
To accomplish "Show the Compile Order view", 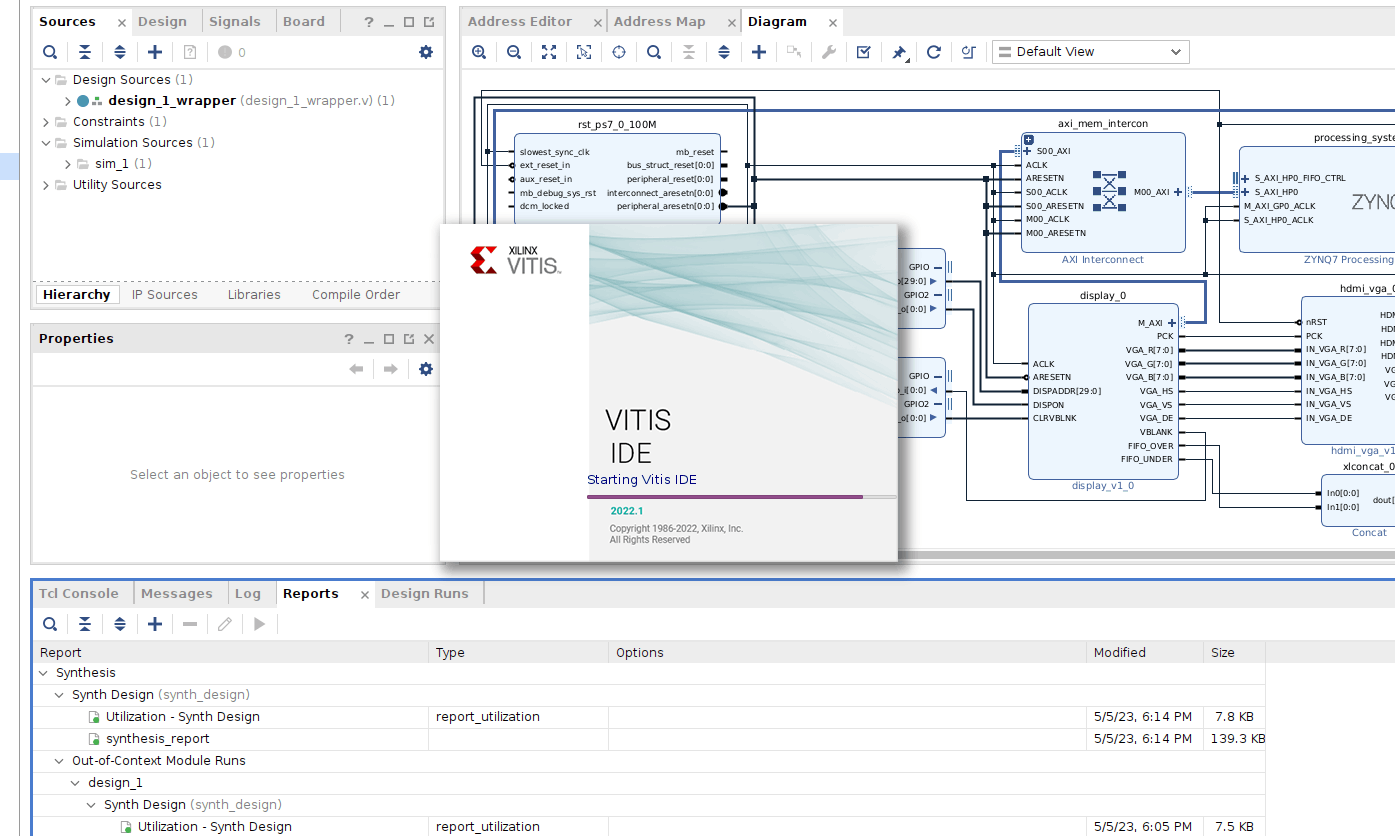I will pos(356,295).
